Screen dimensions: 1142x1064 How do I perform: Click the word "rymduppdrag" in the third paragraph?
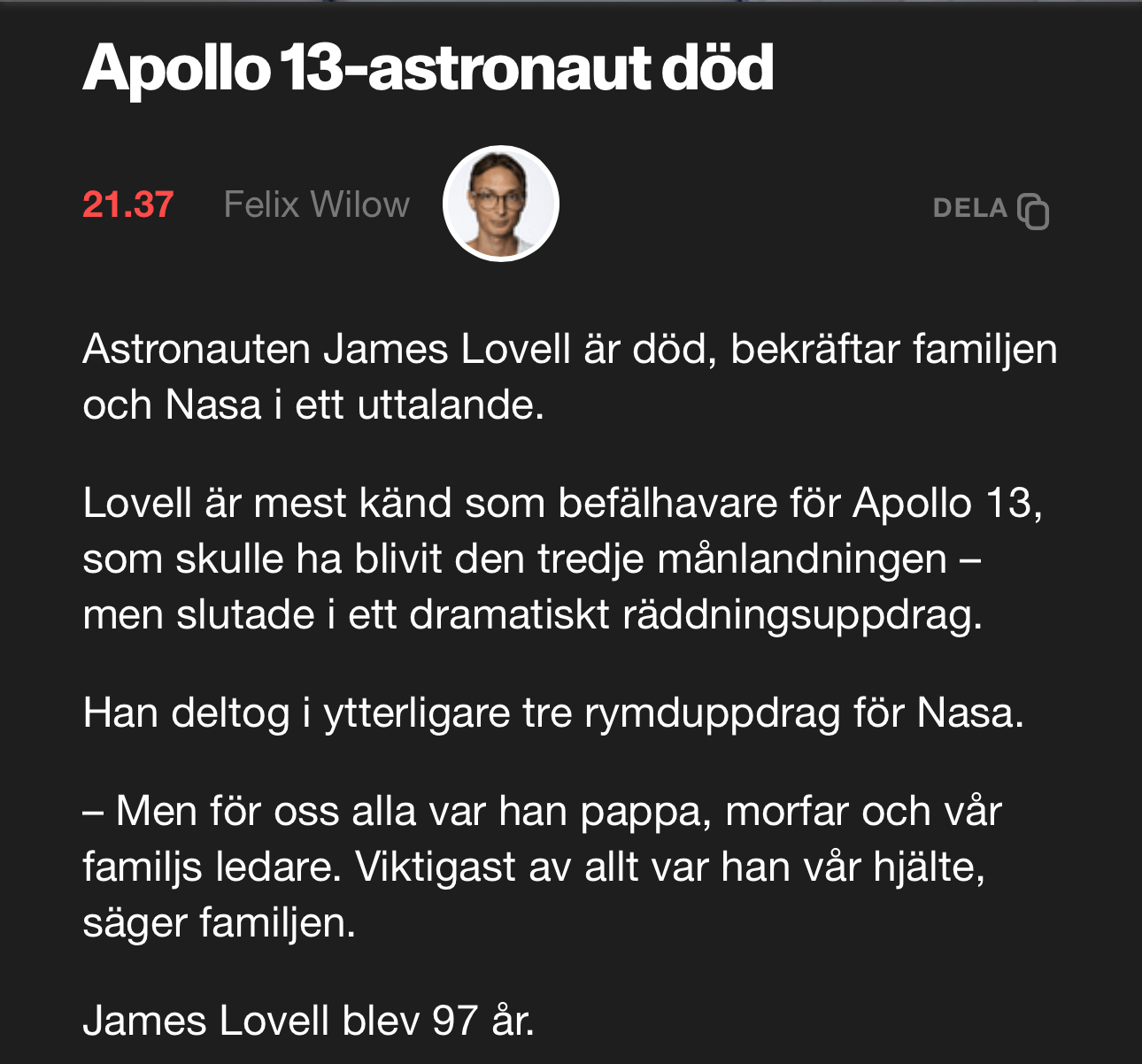coord(712,713)
